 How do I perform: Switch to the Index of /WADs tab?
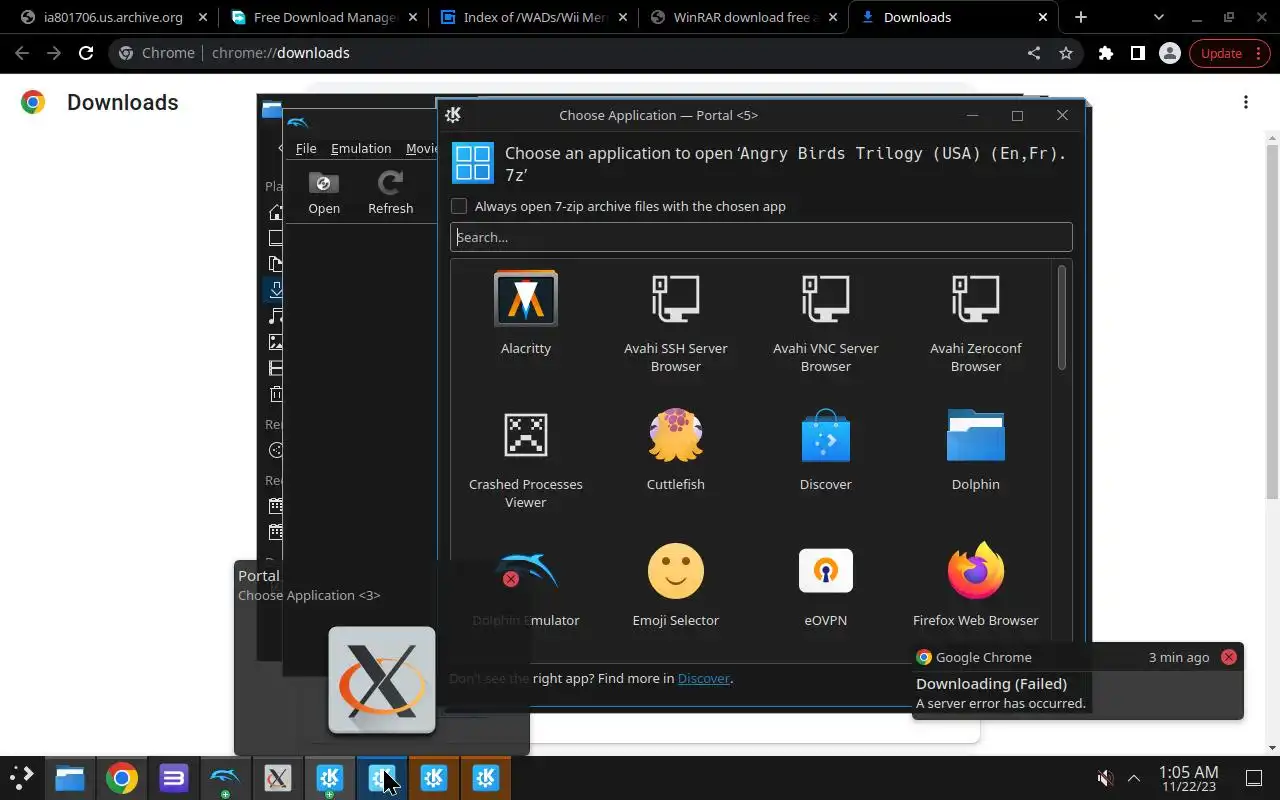click(534, 17)
